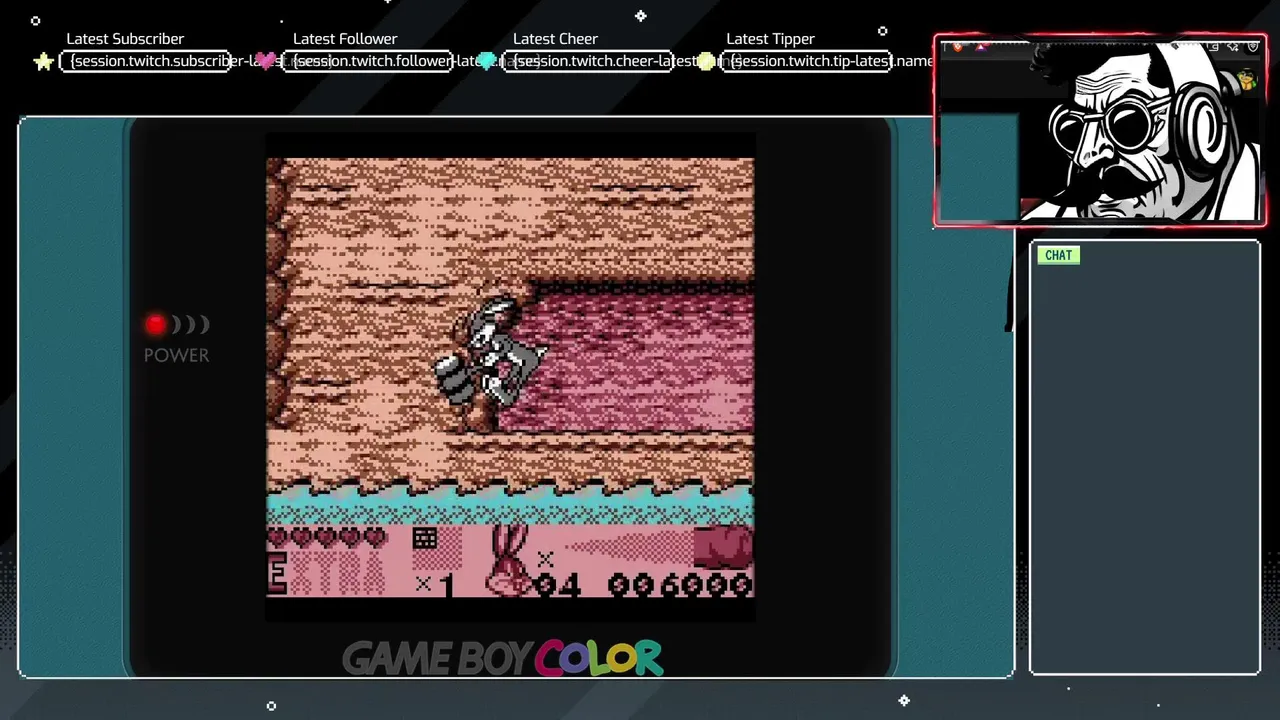Image resolution: width=1280 pixels, height=720 pixels.
Task: Click the first heart in the health row
Action: [x=278, y=537]
